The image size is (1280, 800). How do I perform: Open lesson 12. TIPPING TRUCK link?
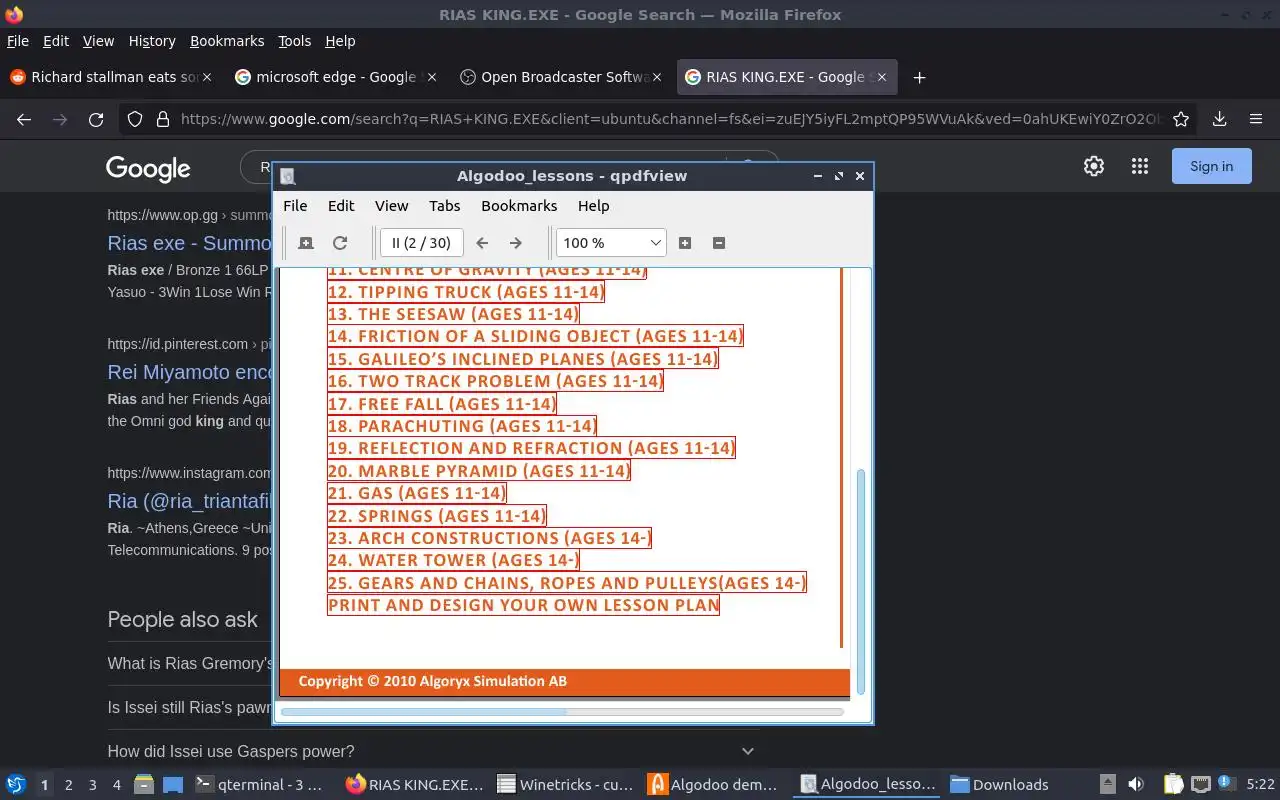click(x=466, y=292)
